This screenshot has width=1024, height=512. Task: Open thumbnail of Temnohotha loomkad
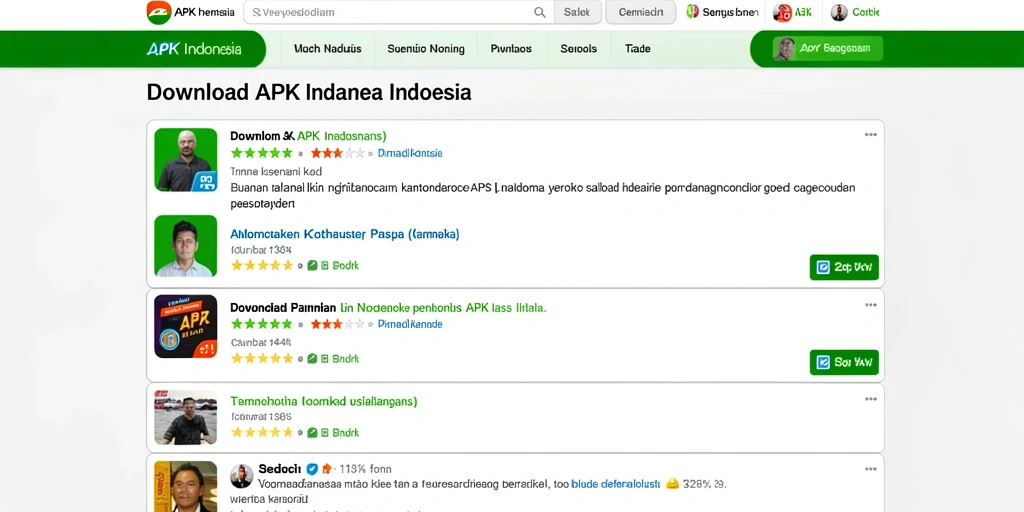pos(185,417)
